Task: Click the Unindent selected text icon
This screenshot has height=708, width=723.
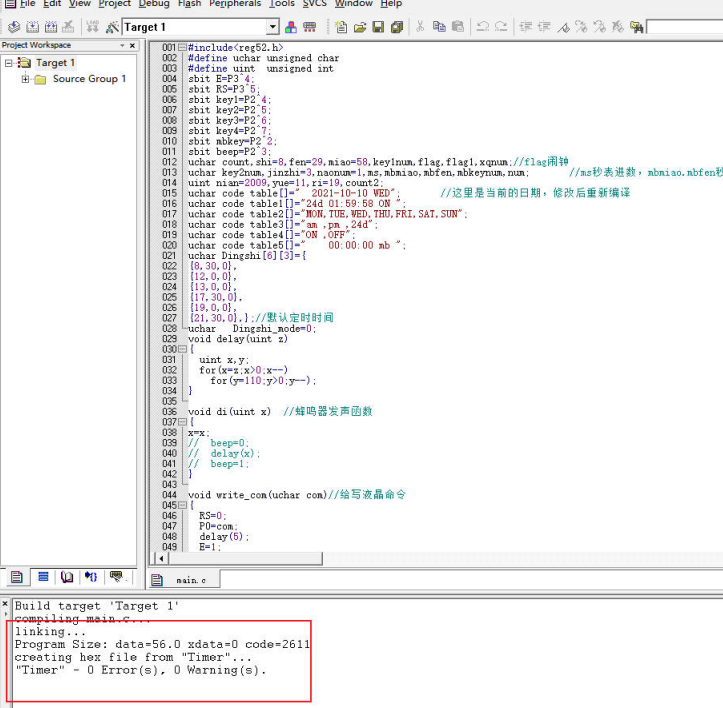Action: 544,26
